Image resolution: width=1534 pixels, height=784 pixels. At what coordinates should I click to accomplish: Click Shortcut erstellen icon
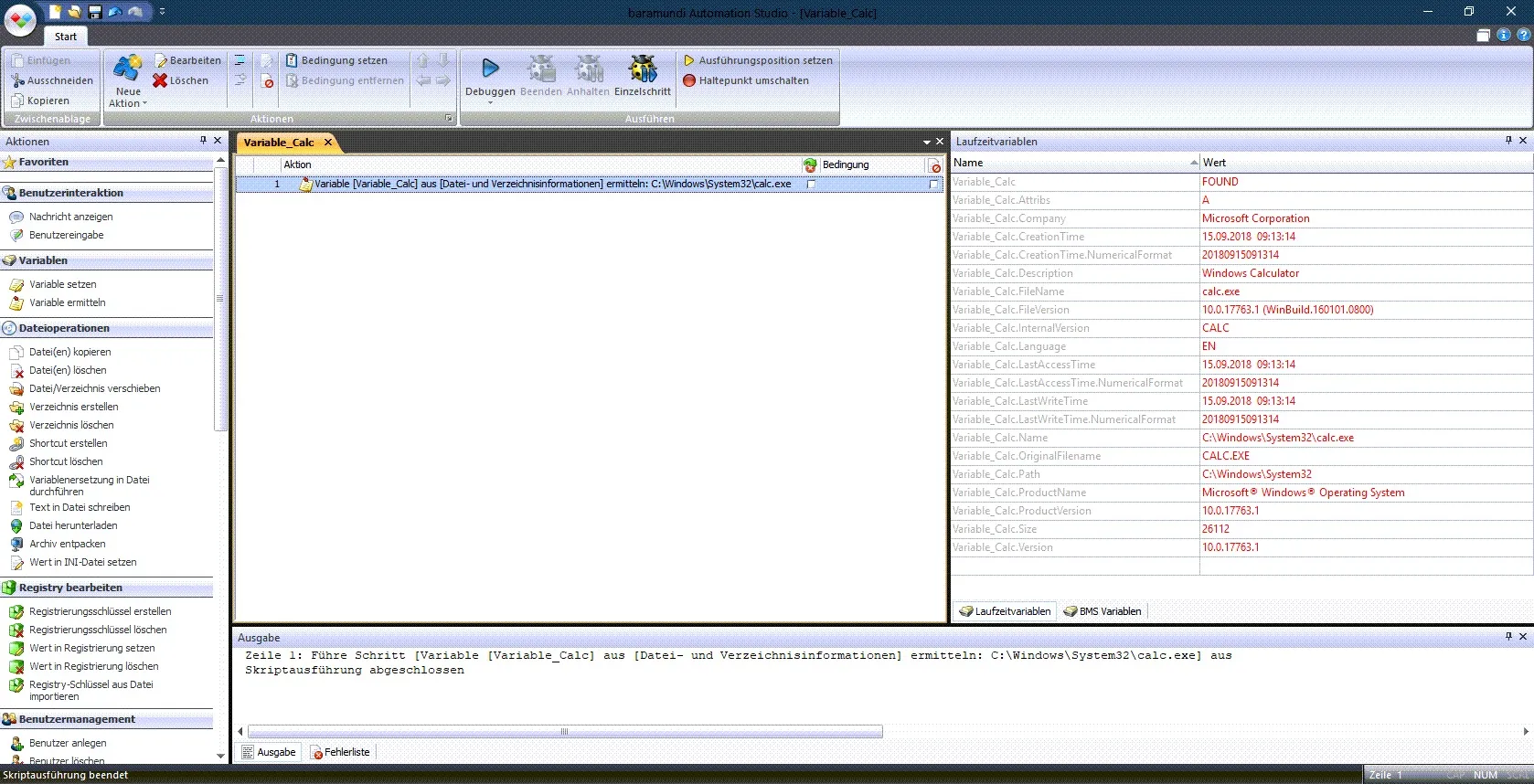pos(16,443)
